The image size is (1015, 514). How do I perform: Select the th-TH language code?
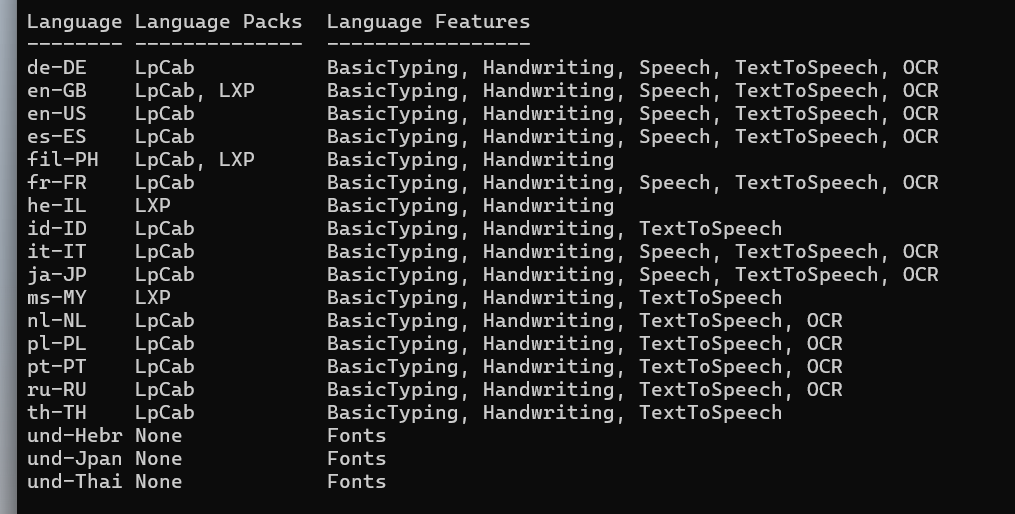[56, 412]
